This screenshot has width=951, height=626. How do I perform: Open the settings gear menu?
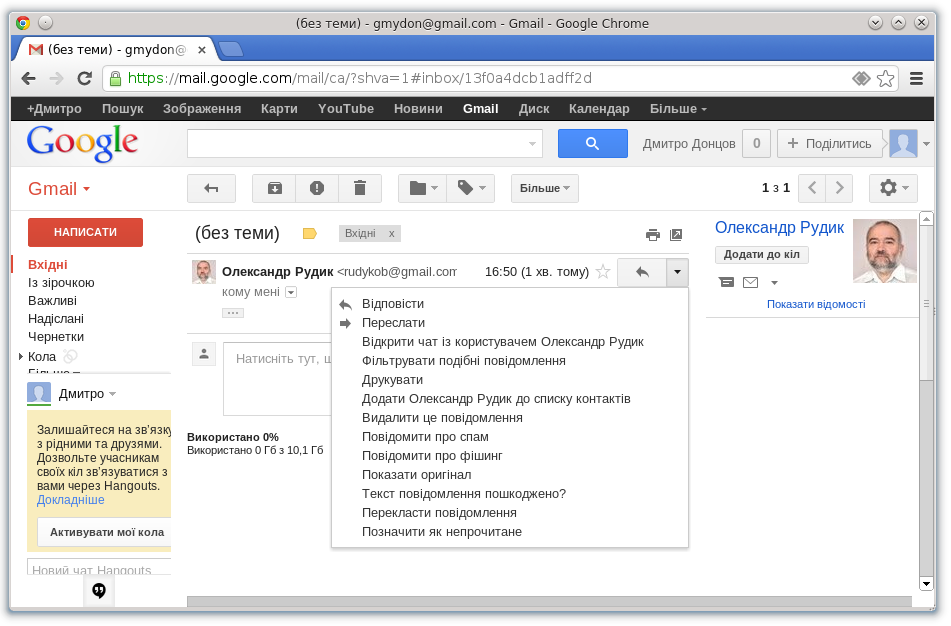point(893,188)
